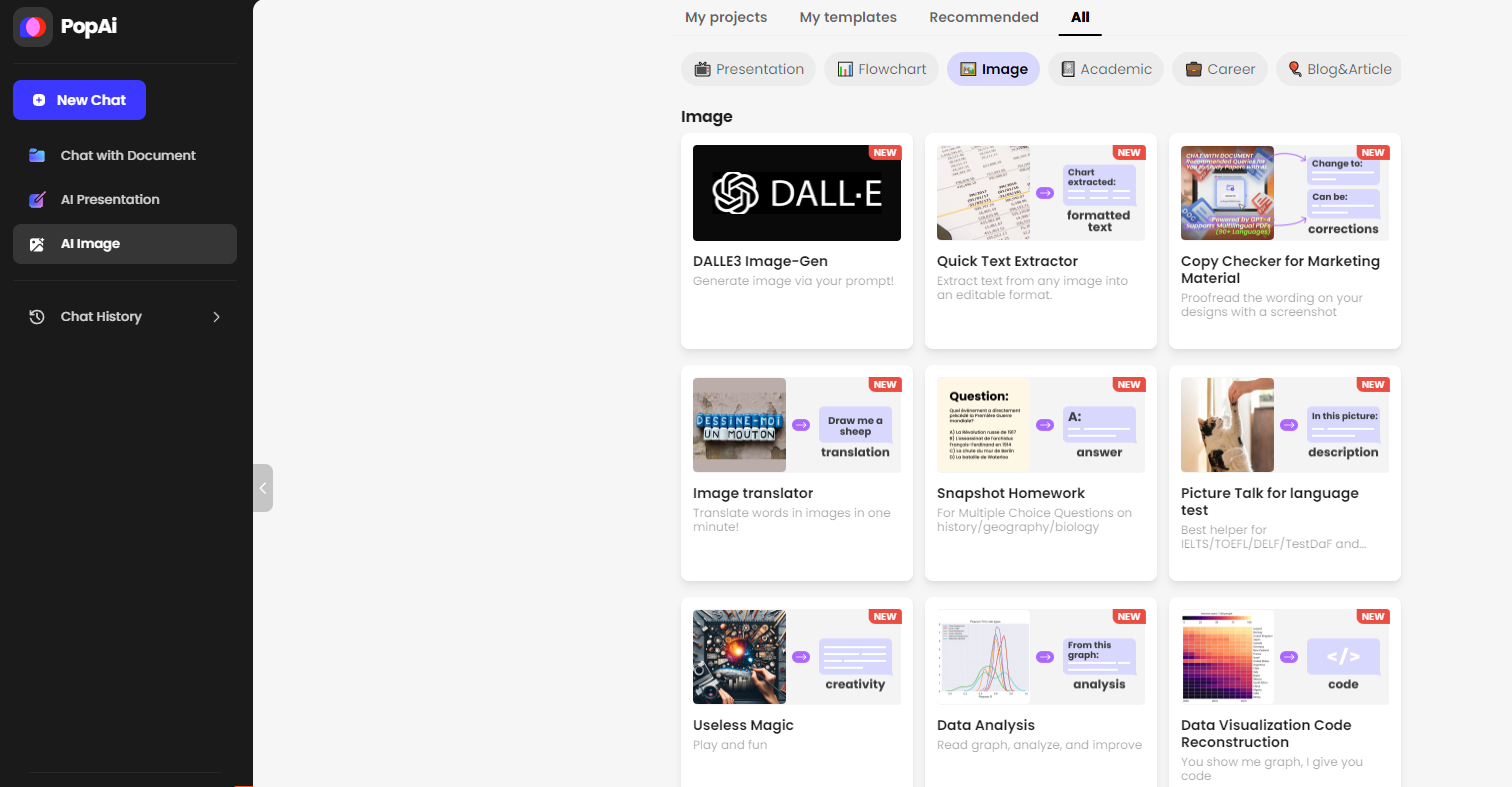Open the Data Visualization heatmap thumbnail
1512x787 pixels.
(x=1227, y=657)
